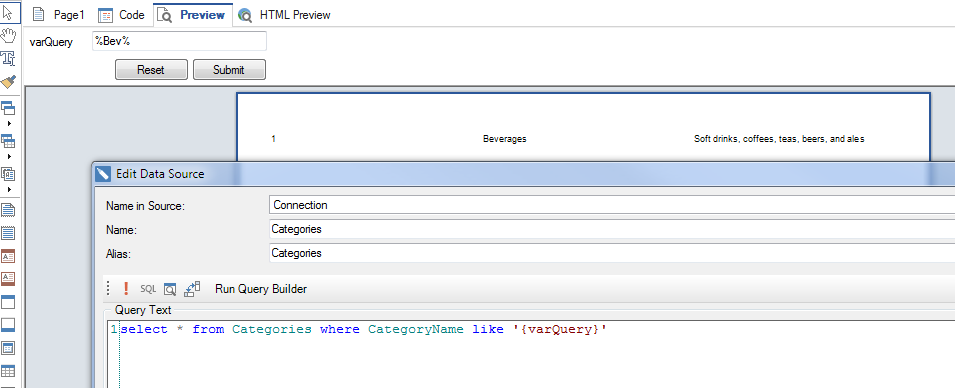The image size is (955, 388).
Task: Click Run Query Builder
Action: click(261, 289)
